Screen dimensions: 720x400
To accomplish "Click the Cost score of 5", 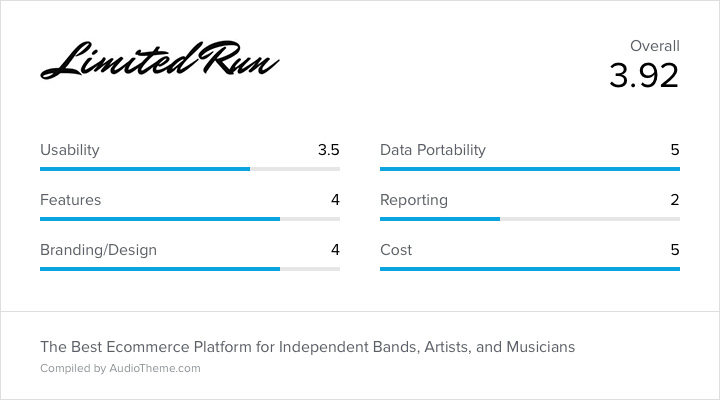I will pyautogui.click(x=675, y=250).
